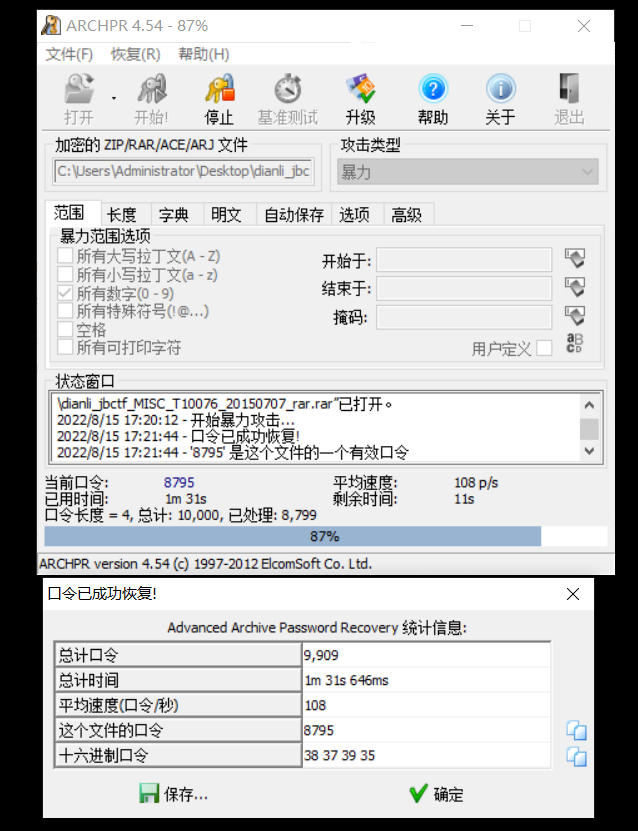Screen dimensions: 638x831
Task: Minimize the ARCHPR main window
Action: tap(467, 25)
